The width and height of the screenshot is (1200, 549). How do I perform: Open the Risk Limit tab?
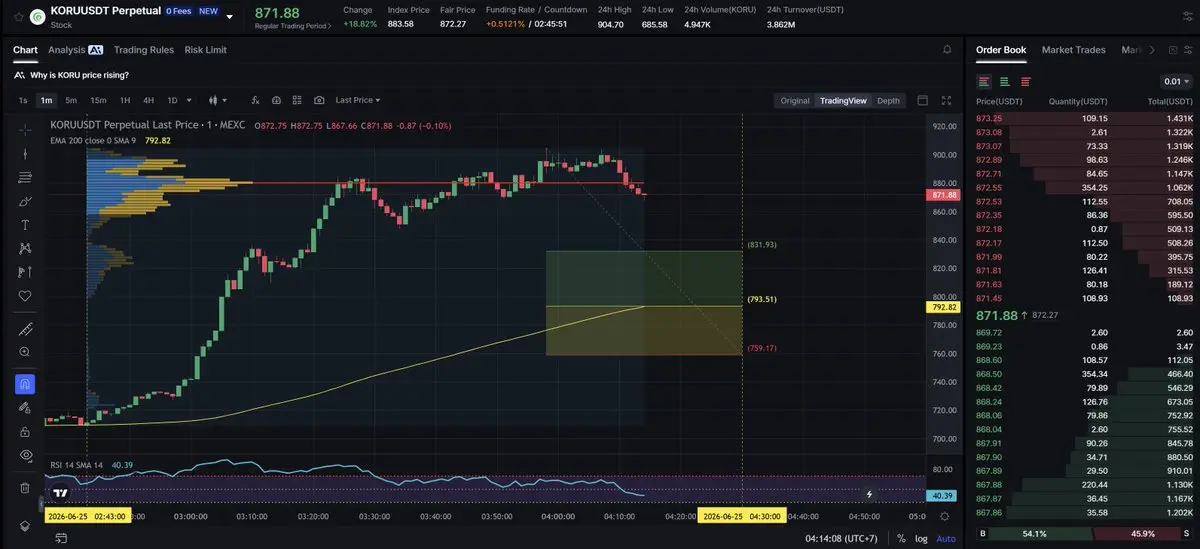(206, 50)
